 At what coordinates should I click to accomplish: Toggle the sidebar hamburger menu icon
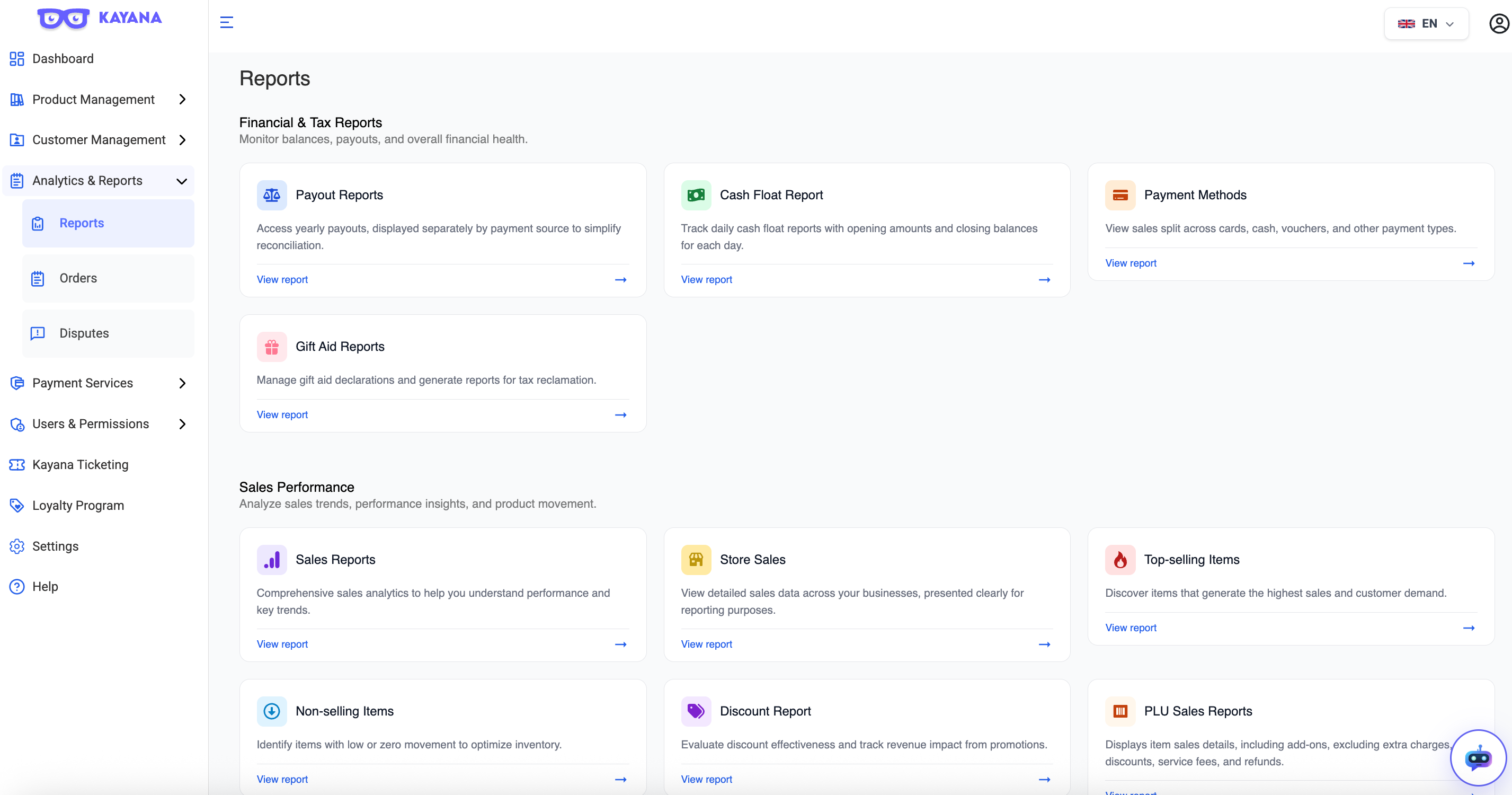(227, 23)
